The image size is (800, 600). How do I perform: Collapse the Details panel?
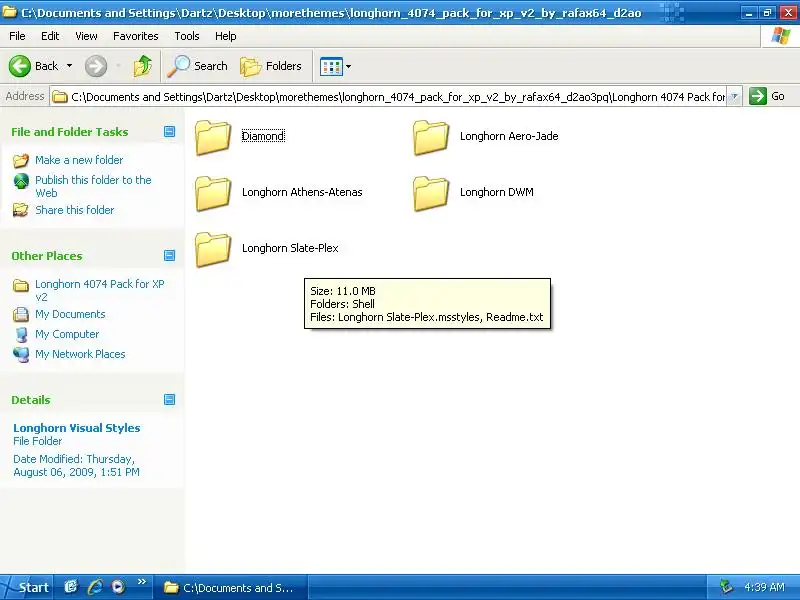click(170, 399)
